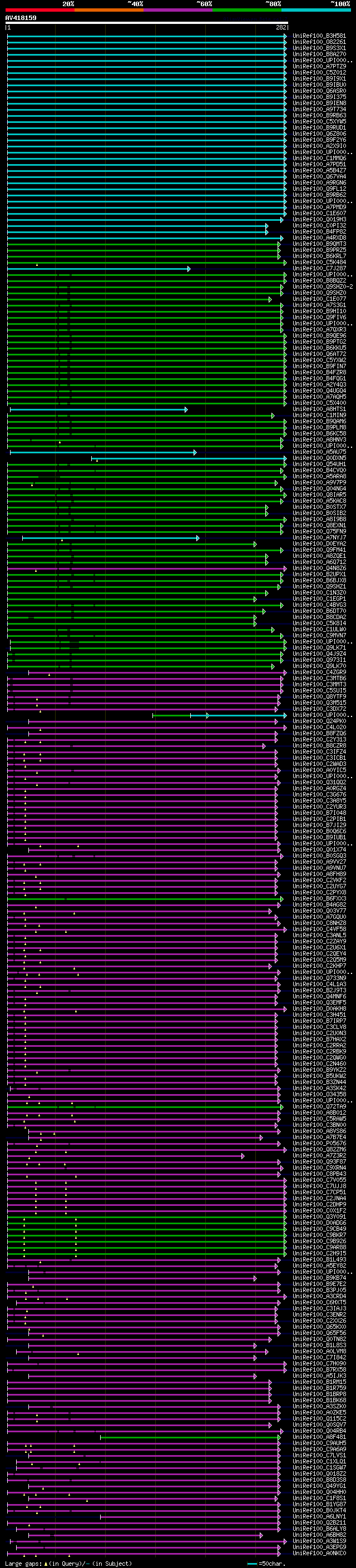
Task: Select label UniRef100_Q4J9Z4
Action: (319, 654)
